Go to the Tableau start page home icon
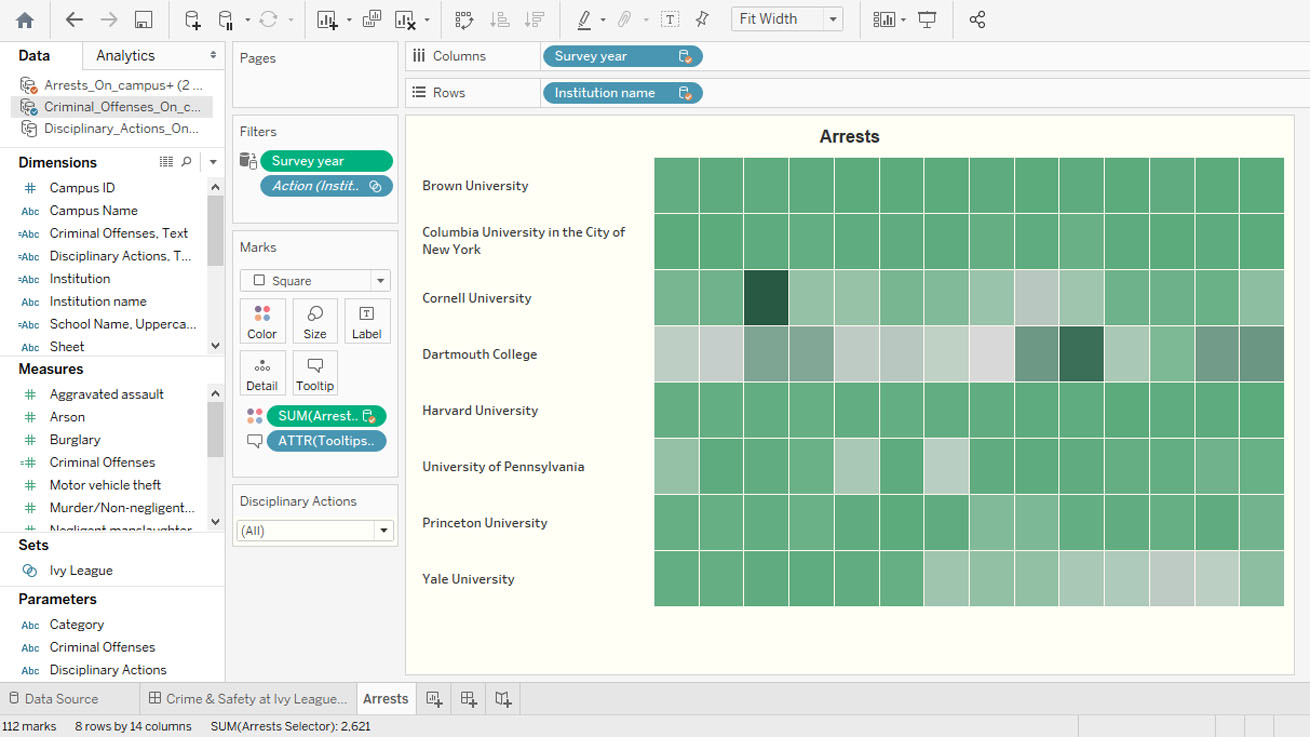The height and width of the screenshot is (737, 1310). click(x=25, y=19)
